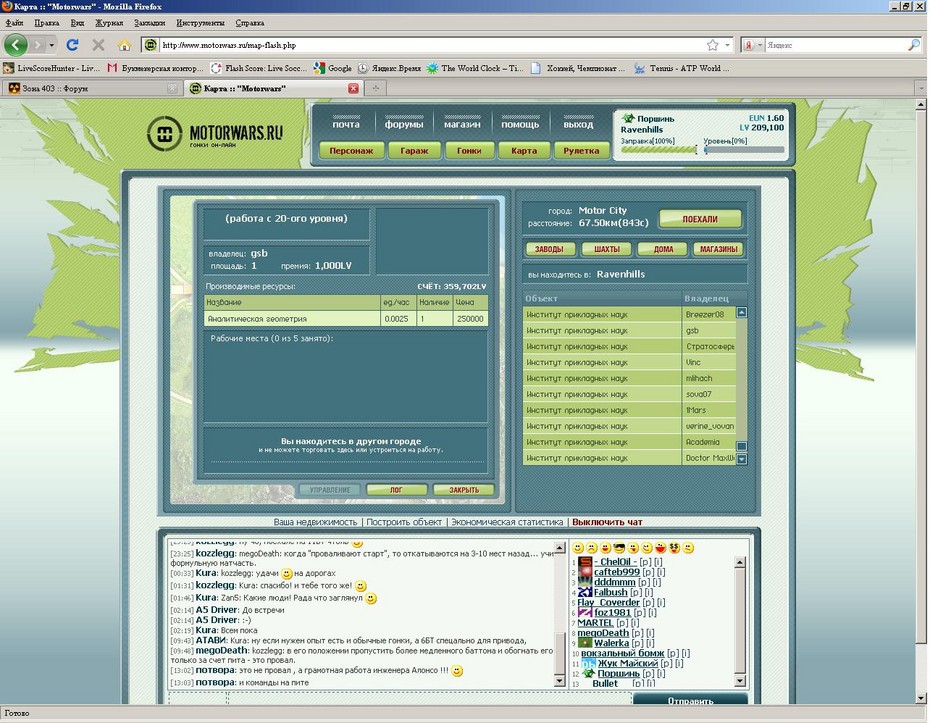Viewport: 930px width, 723px height.
Task: Open the Экономическая статистика link
Action: (507, 522)
